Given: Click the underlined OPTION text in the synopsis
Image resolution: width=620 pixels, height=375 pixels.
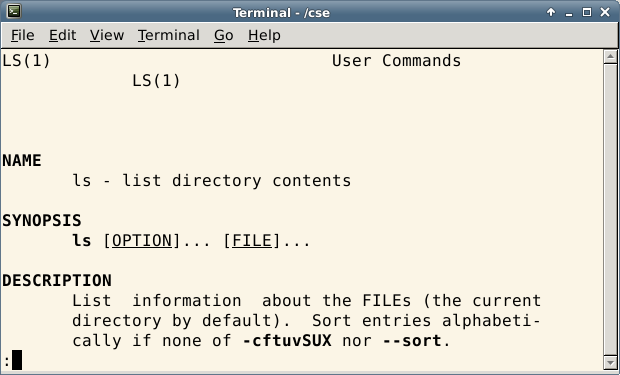Looking at the screenshot, I should (x=142, y=241).
